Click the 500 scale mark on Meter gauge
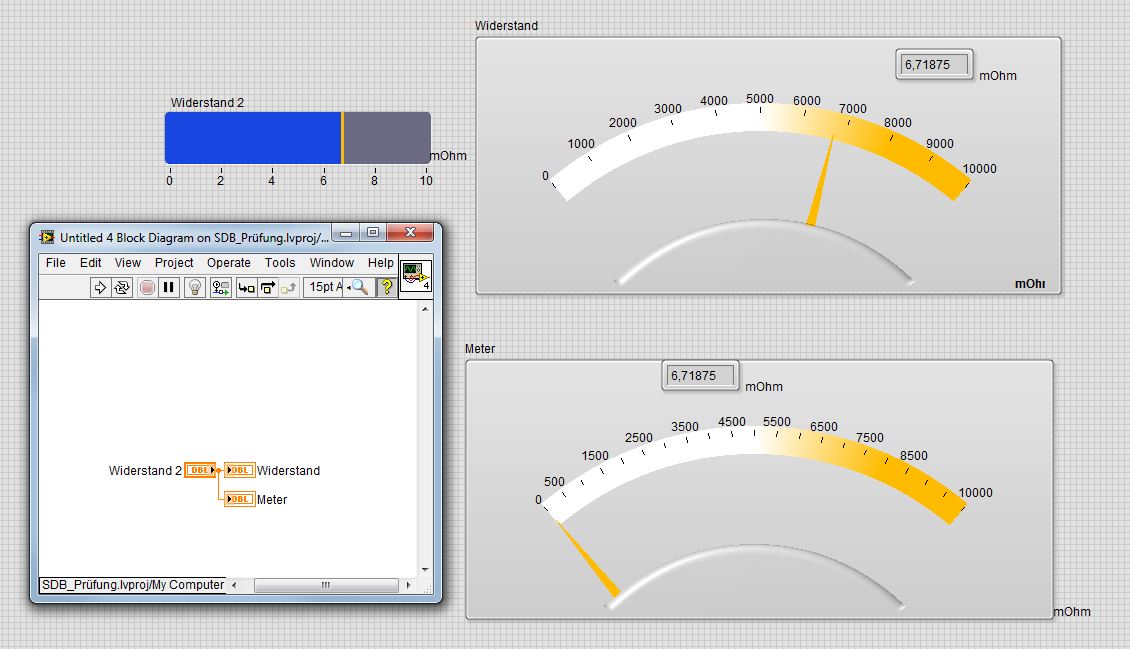The height and width of the screenshot is (649, 1130). [554, 482]
